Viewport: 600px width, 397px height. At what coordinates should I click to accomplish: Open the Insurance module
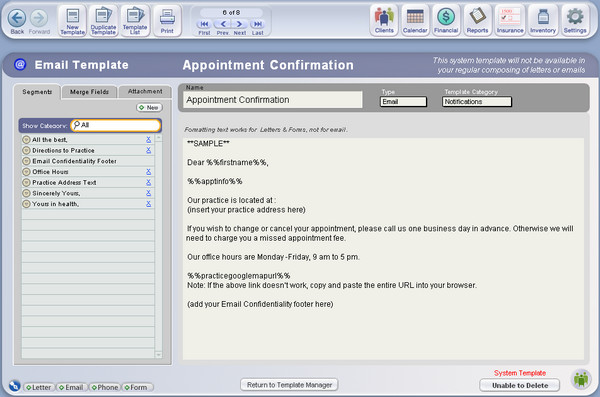click(510, 20)
